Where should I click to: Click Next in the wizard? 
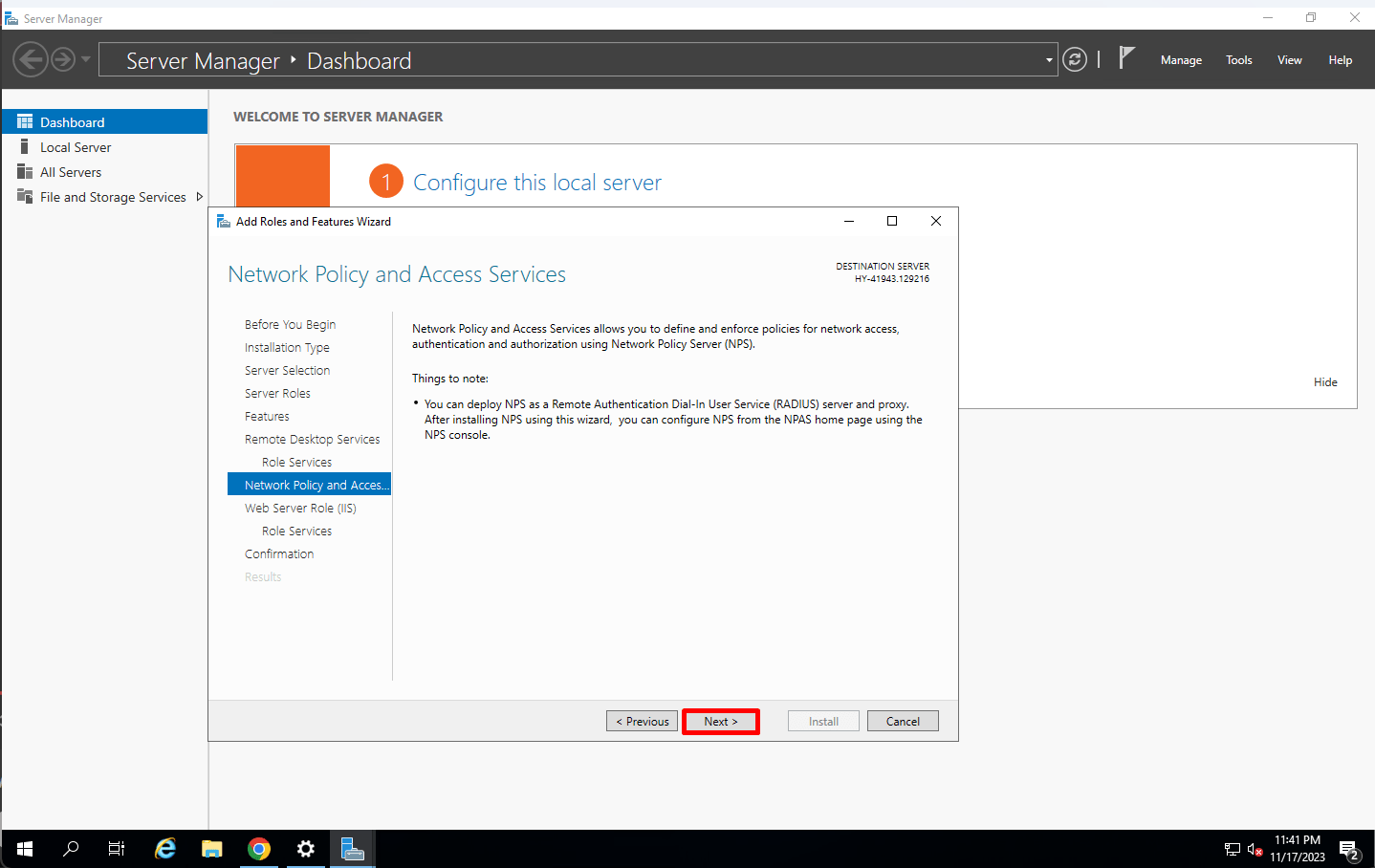pyautogui.click(x=720, y=721)
